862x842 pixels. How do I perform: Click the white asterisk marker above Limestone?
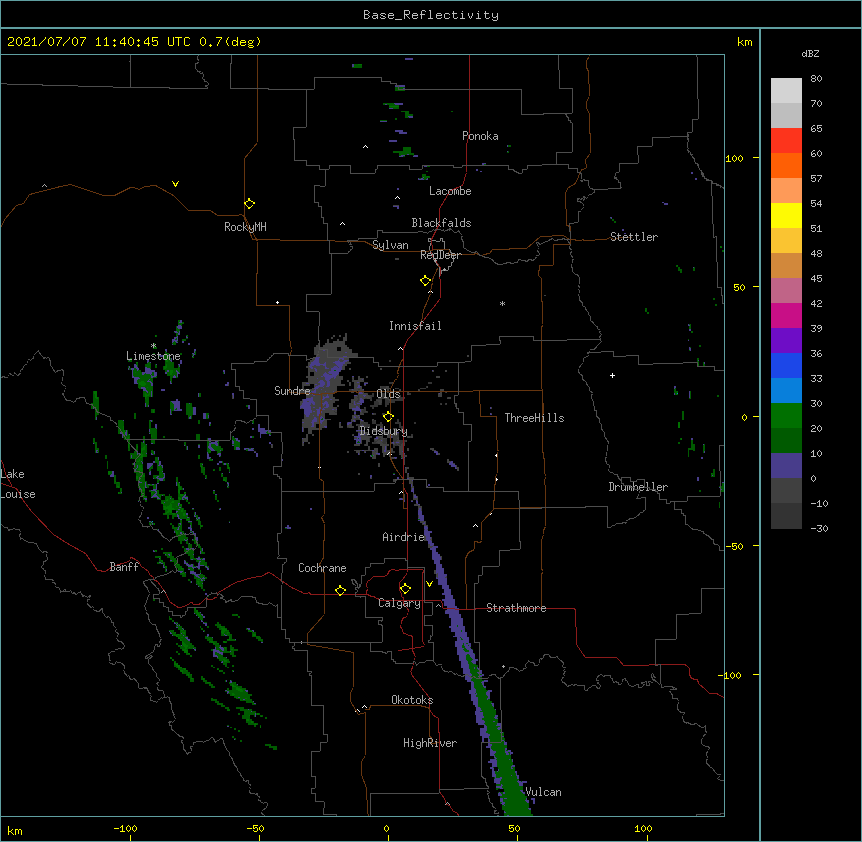coord(154,346)
